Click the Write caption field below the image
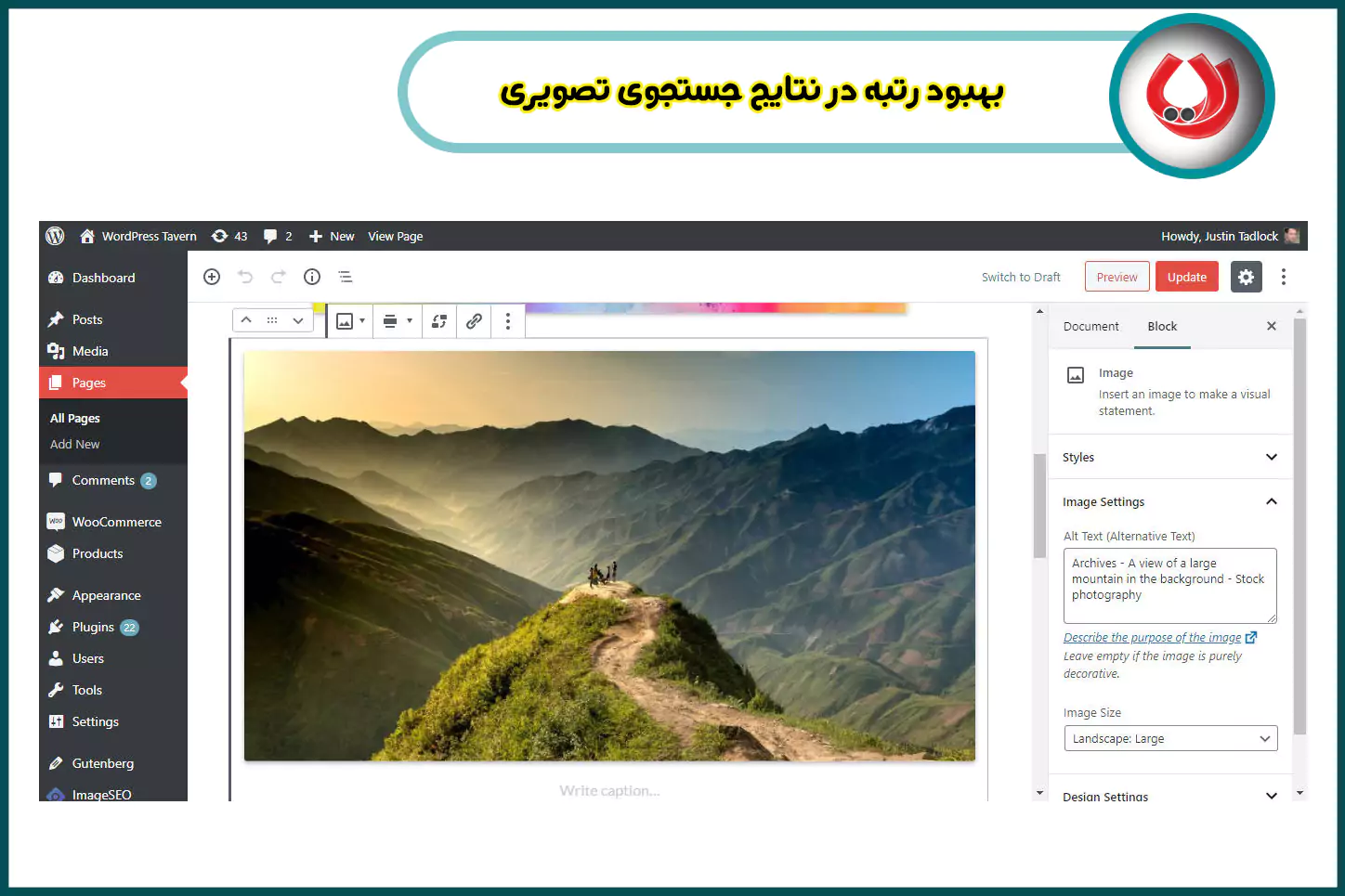This screenshot has width=1345, height=896. click(x=608, y=790)
